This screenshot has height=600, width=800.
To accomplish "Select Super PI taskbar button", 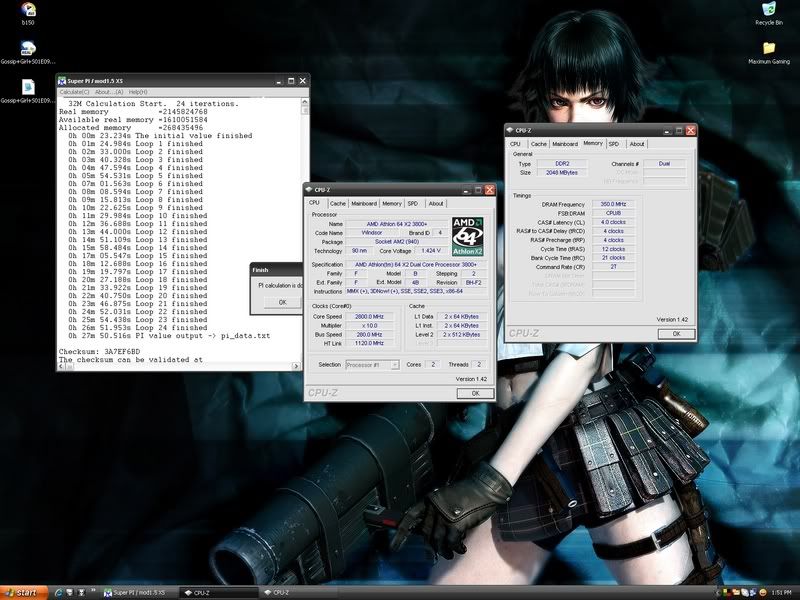I will [136, 592].
